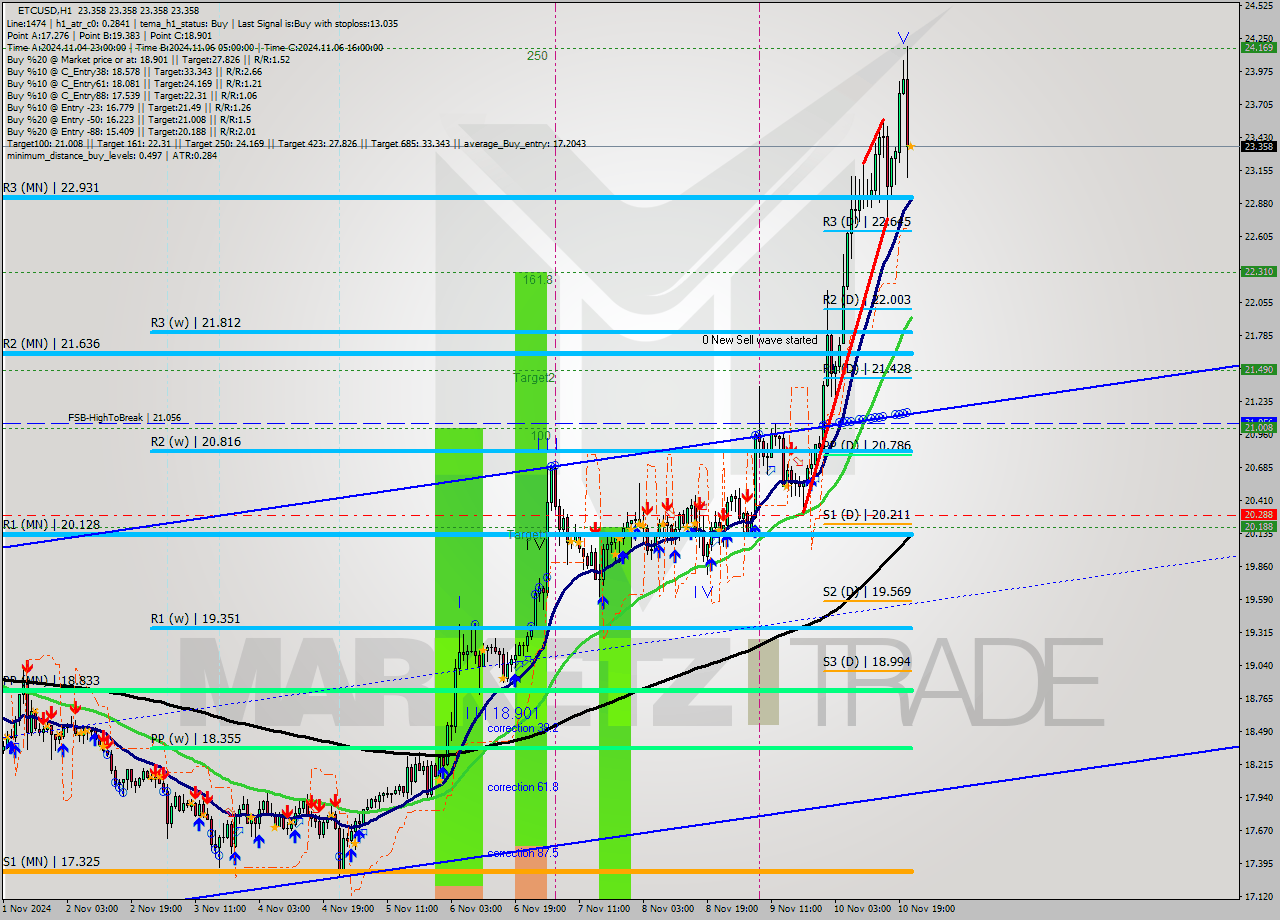Click the red 20.288 price axis tag
The width and height of the screenshot is (1280, 920).
pos(1258,515)
